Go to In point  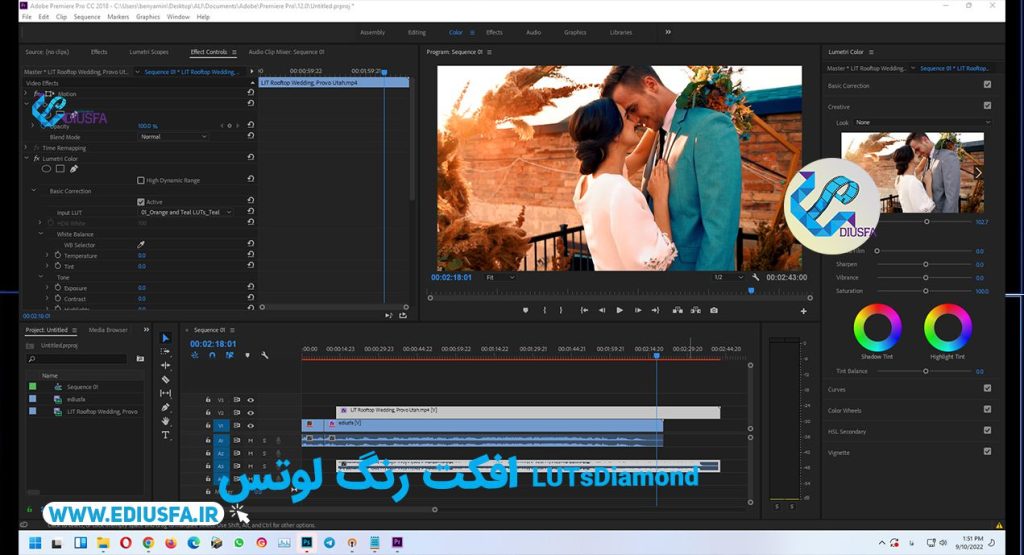[x=584, y=310]
